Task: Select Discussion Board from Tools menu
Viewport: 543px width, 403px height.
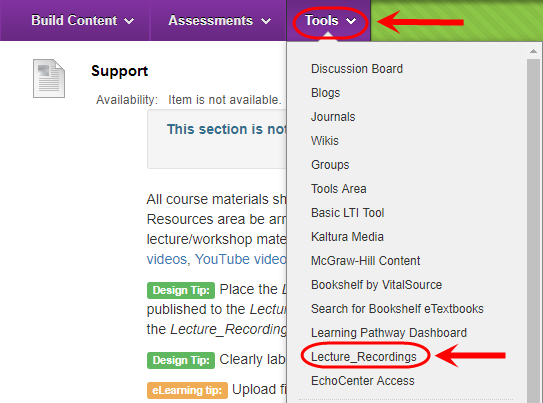Action: point(357,69)
